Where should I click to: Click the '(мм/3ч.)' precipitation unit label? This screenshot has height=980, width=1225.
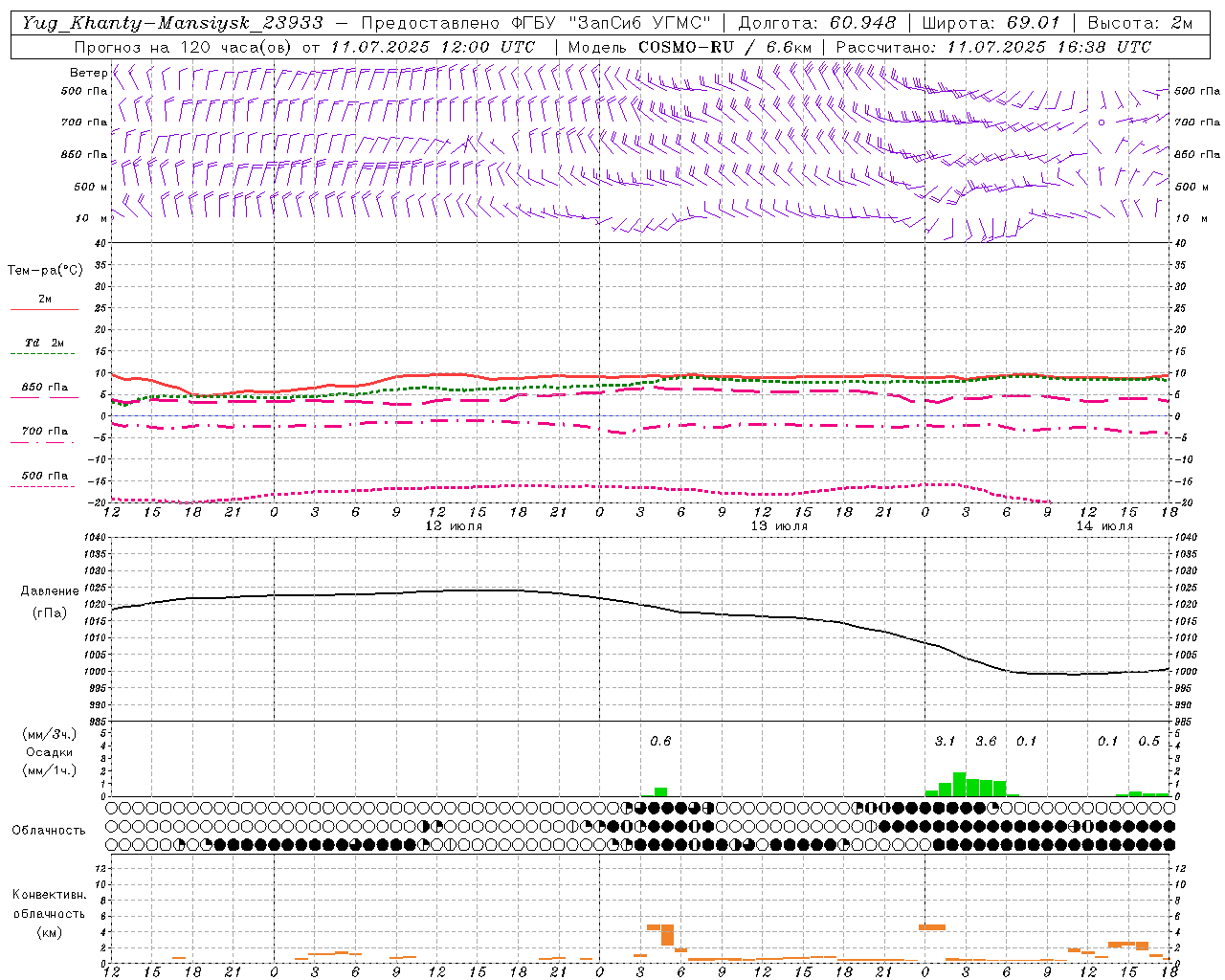tap(50, 734)
